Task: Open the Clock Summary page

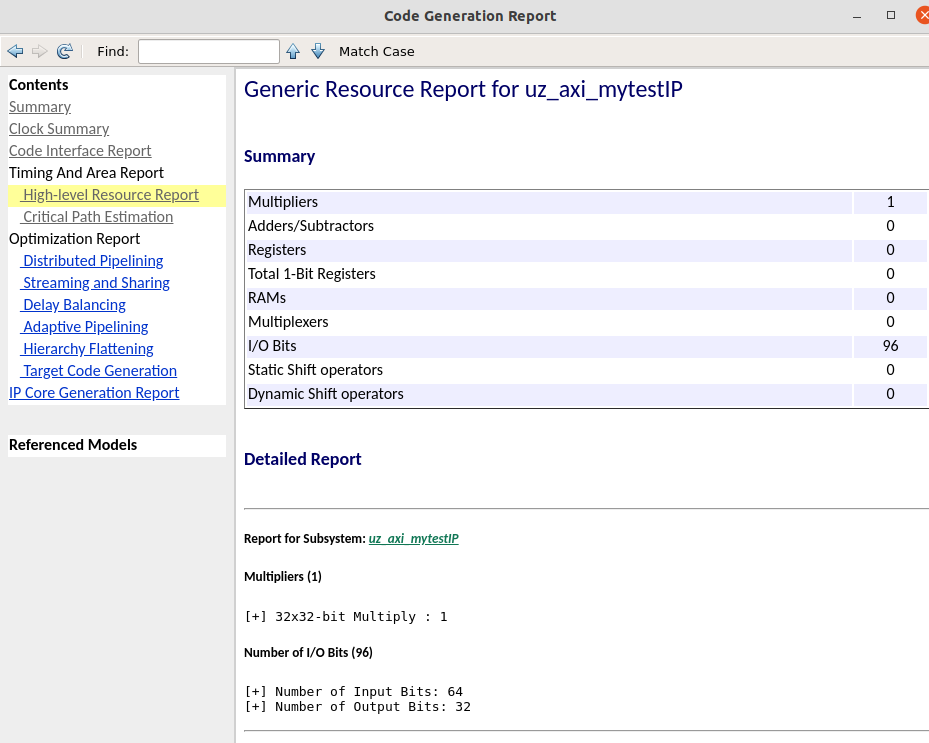Action: (x=59, y=129)
